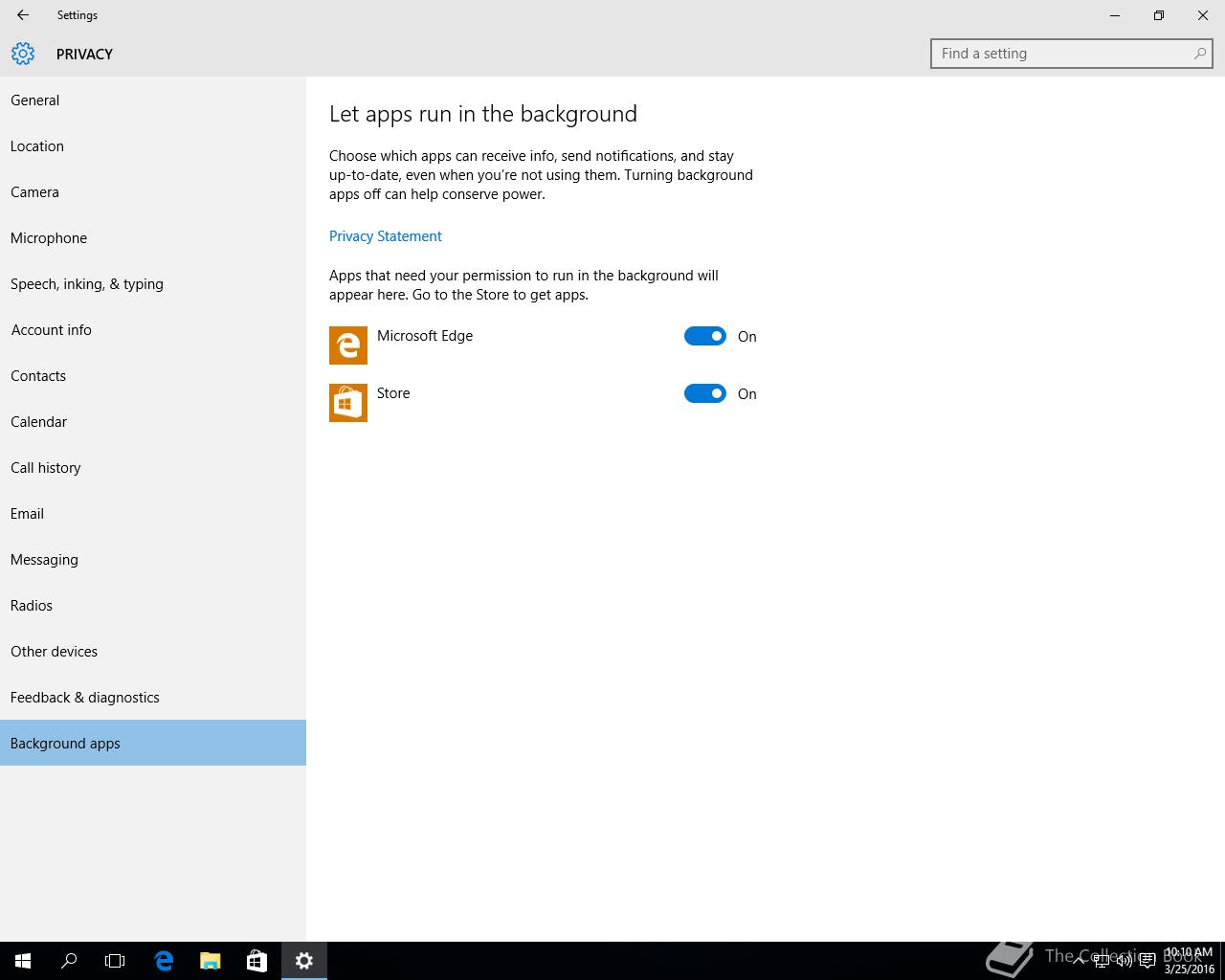Click the 'Let apps run in the background' heading
This screenshot has width=1225, height=980.
[483, 114]
